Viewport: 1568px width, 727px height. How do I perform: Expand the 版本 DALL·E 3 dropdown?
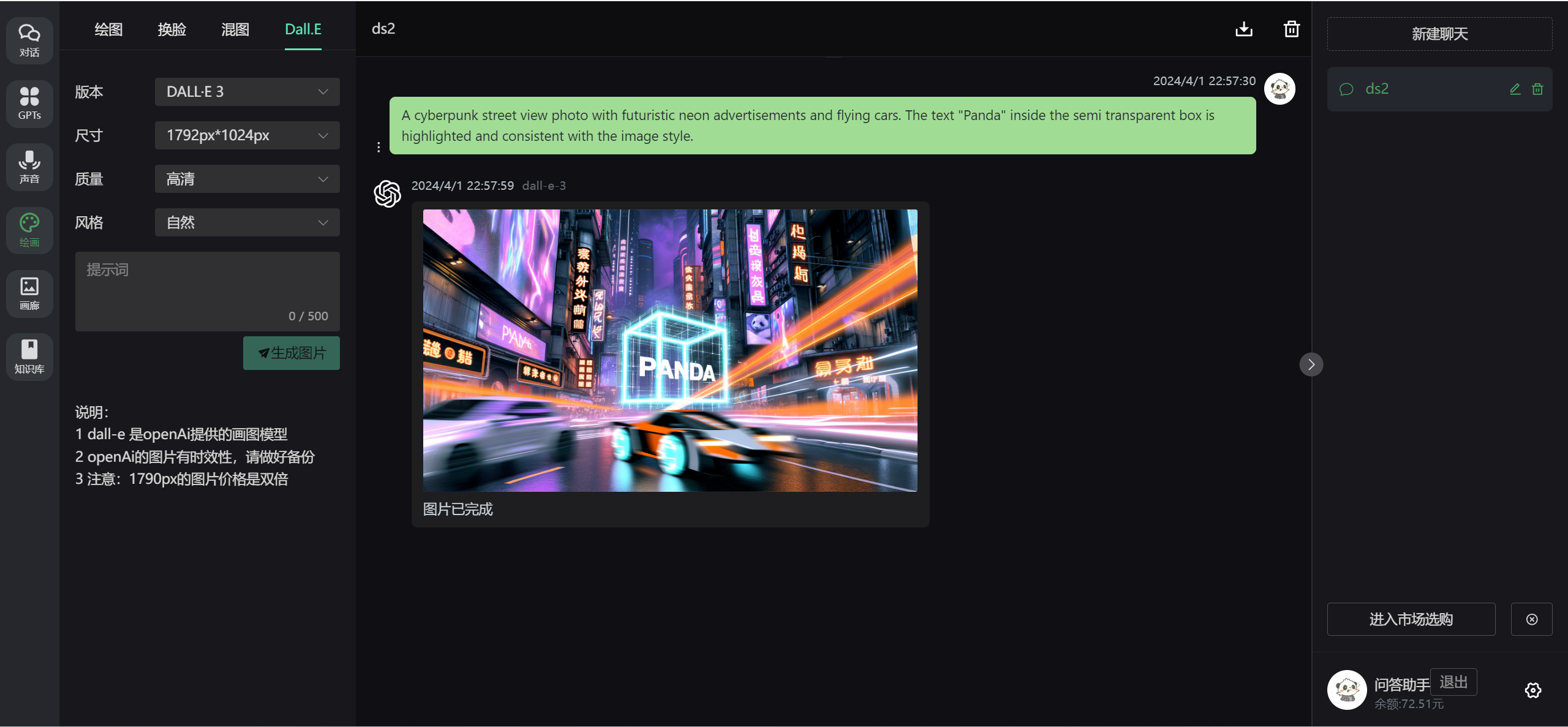point(247,92)
